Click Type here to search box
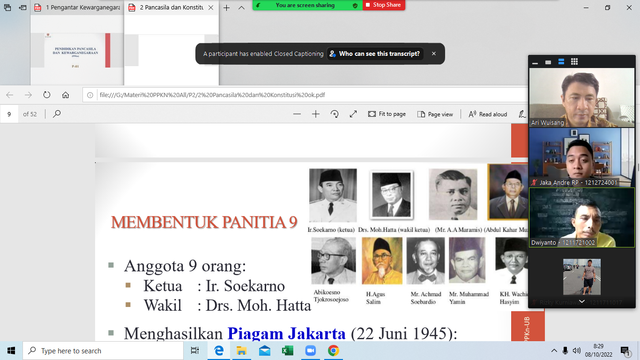The width and height of the screenshot is (640, 360). (103, 351)
